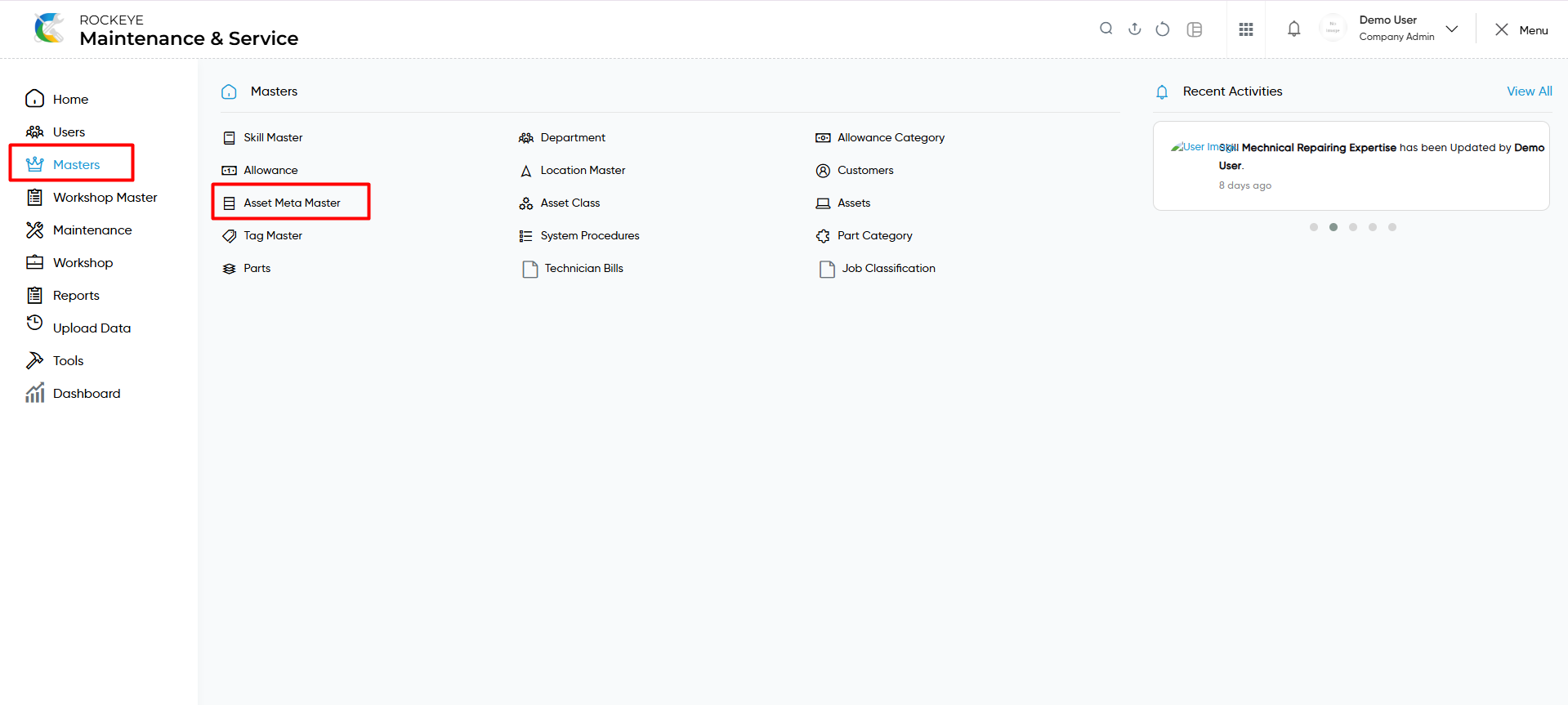
Task: Click the Allowance Category icon
Action: [x=823, y=137]
